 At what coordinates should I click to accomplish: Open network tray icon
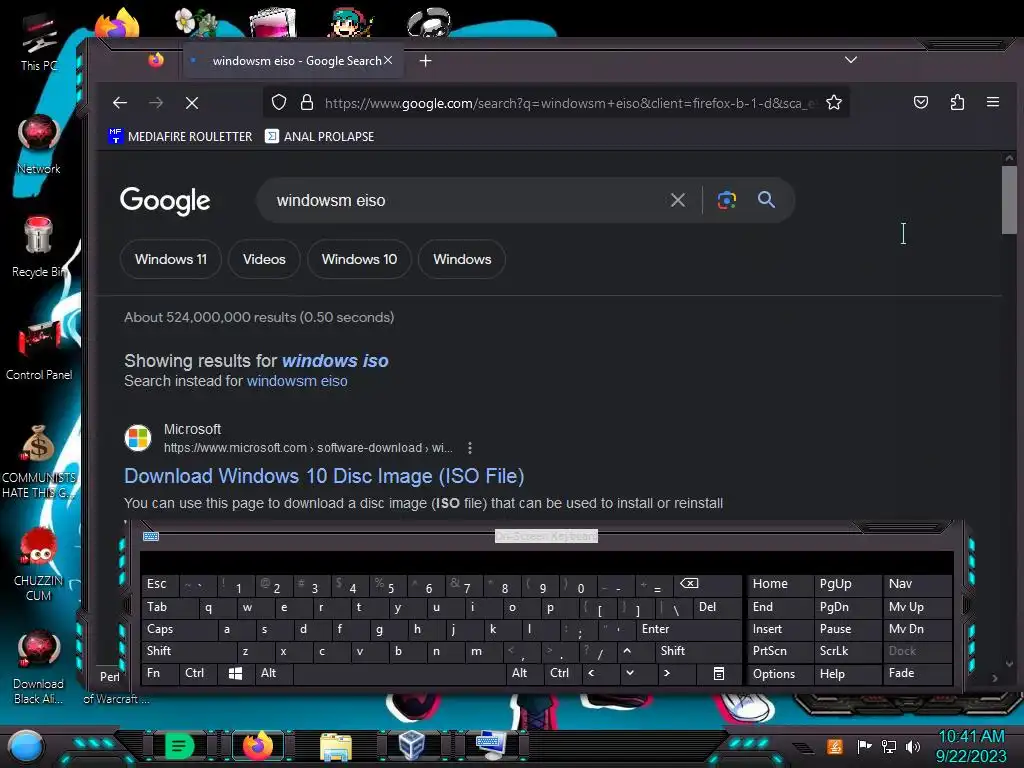click(889, 746)
